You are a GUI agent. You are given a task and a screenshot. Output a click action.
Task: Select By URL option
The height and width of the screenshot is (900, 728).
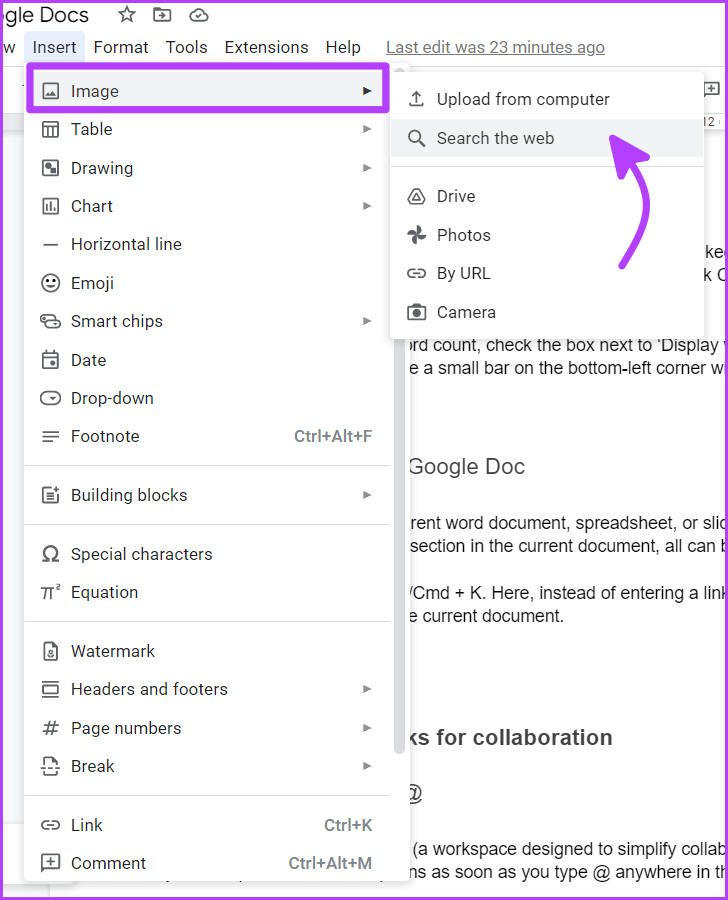[547, 273]
